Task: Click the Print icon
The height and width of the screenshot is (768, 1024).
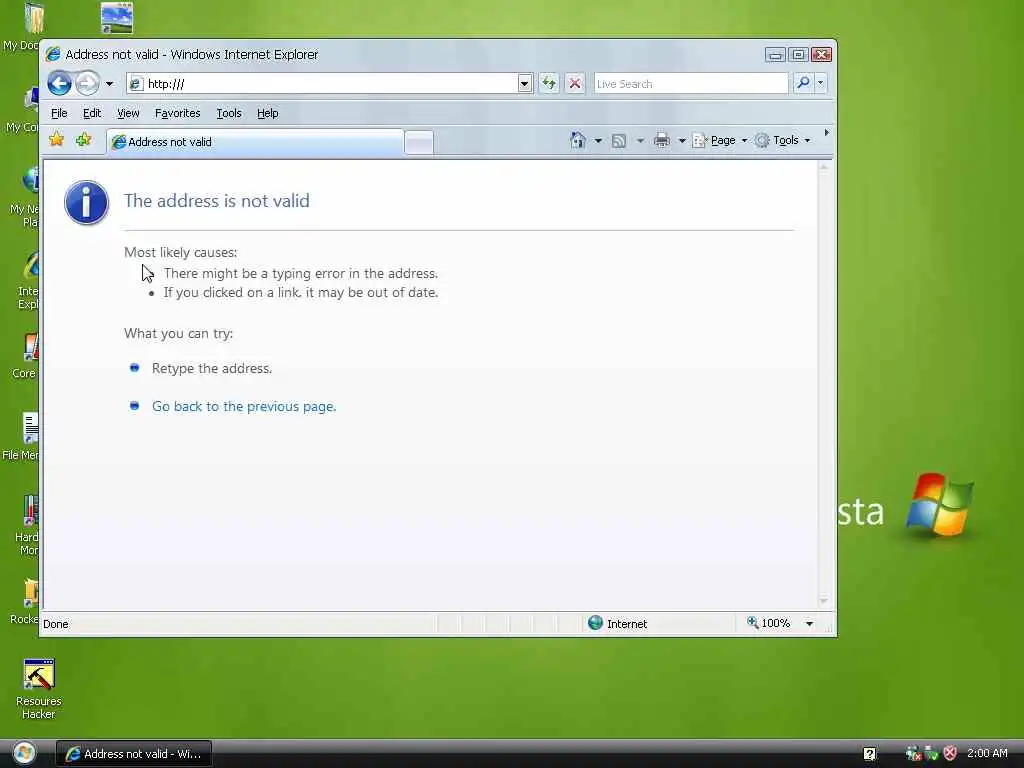Action: tap(662, 140)
